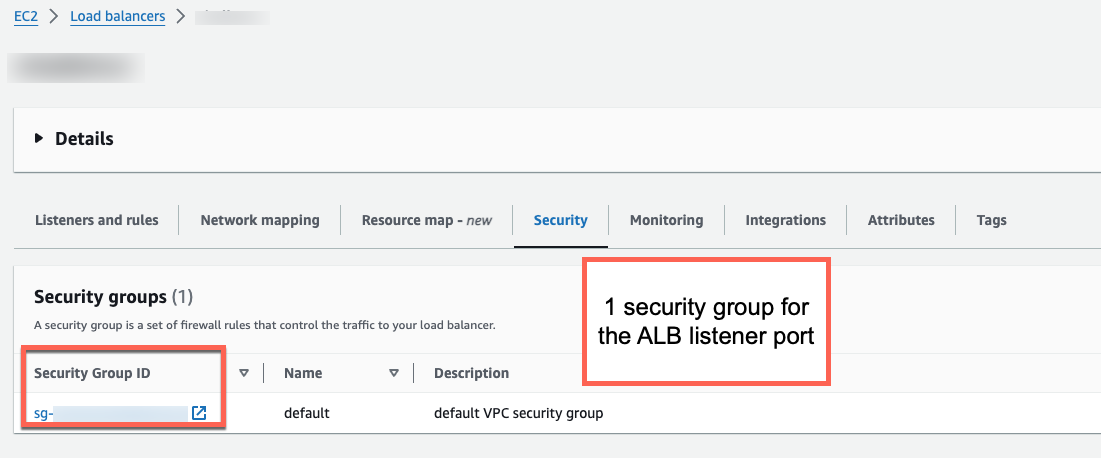Go to the Monitoring tab
The image size is (1101, 458).
coord(666,220)
